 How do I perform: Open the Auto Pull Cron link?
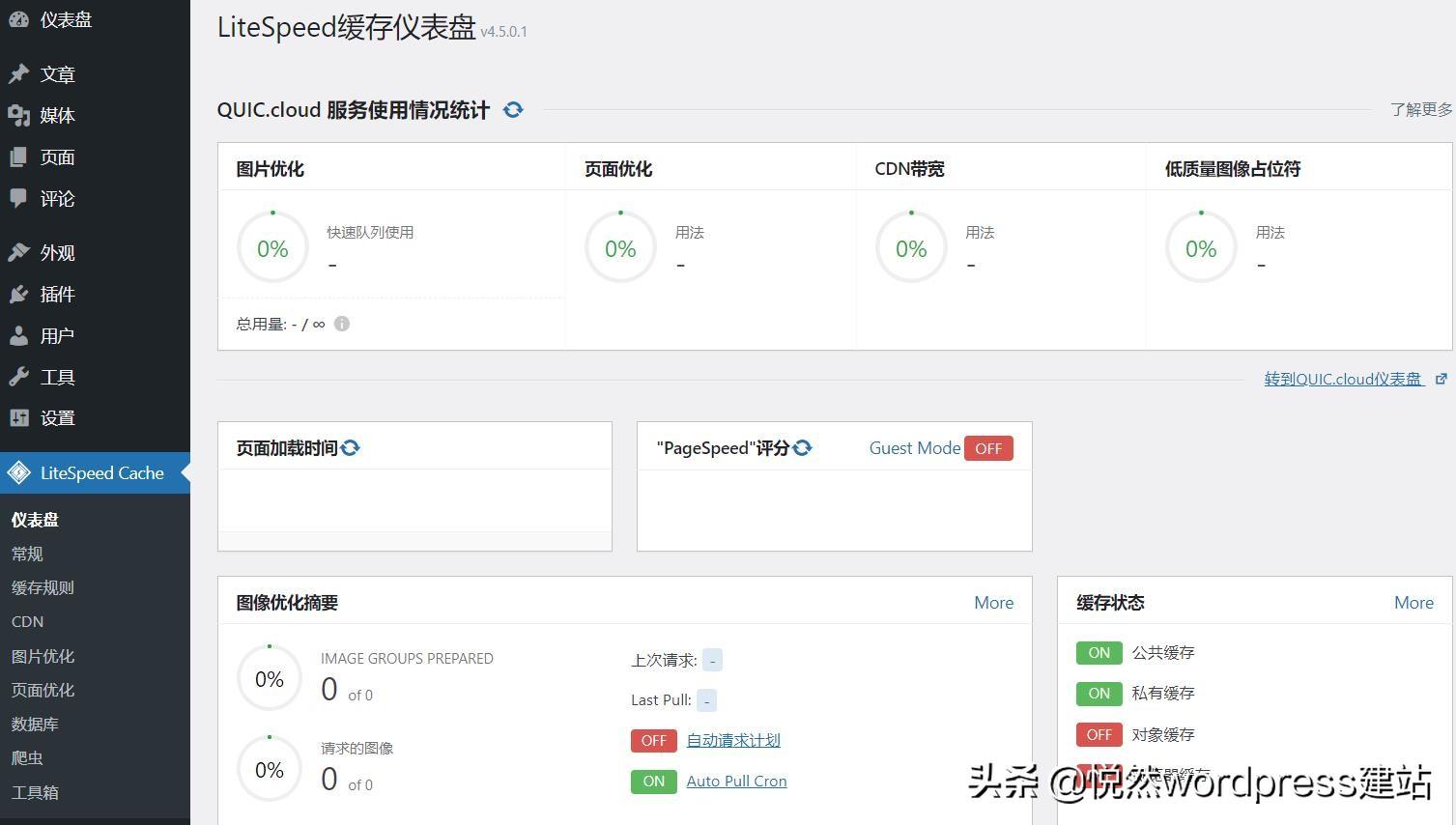point(736,782)
